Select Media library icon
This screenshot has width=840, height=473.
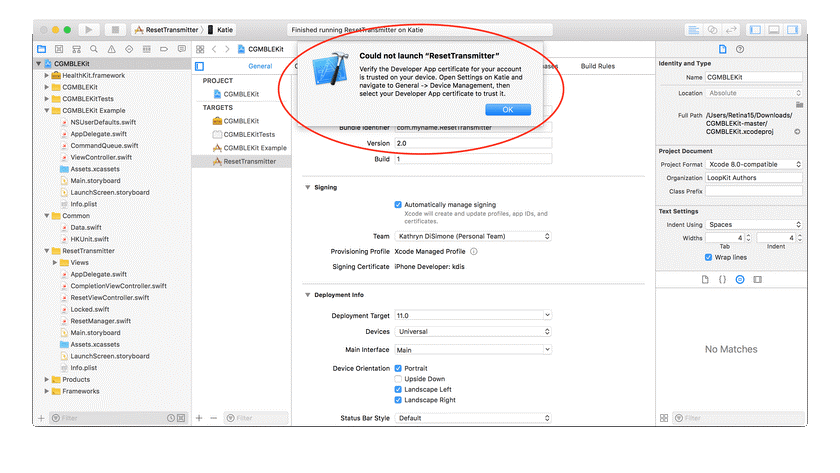758,280
